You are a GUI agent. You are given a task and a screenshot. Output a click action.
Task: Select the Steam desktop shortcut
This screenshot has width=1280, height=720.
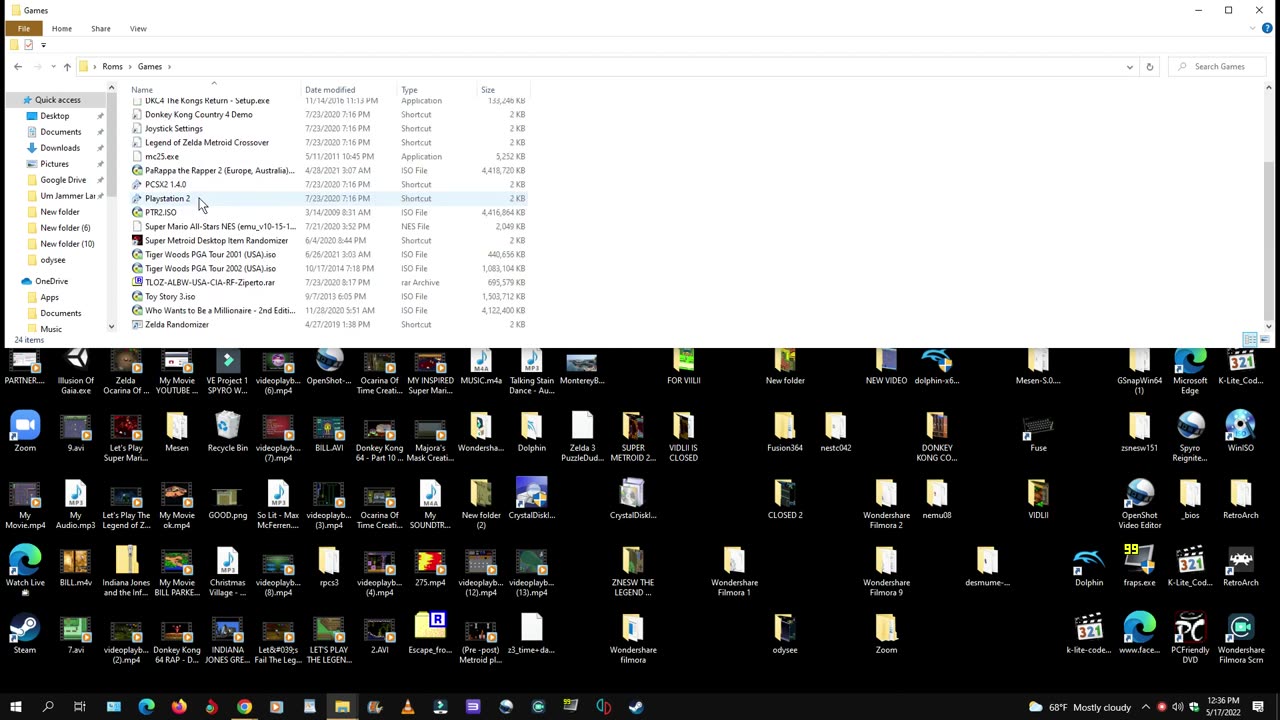point(25,634)
